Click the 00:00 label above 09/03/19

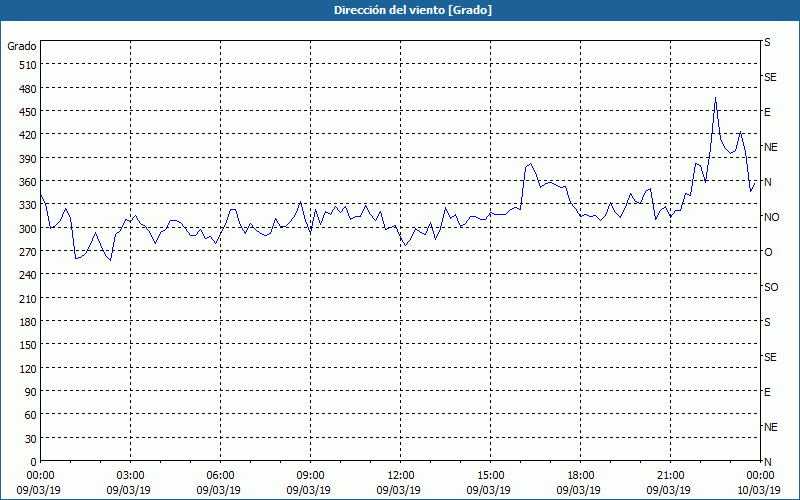(40, 476)
